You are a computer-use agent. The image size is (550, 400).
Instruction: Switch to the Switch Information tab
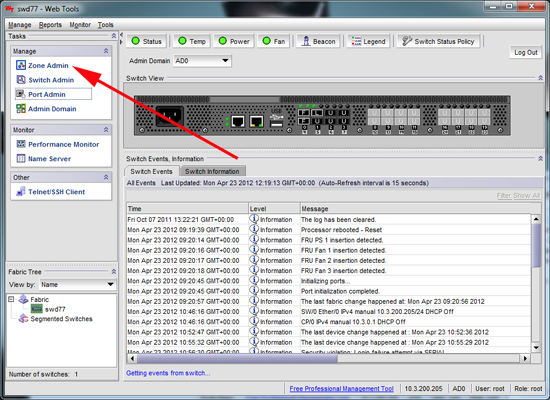(212, 171)
